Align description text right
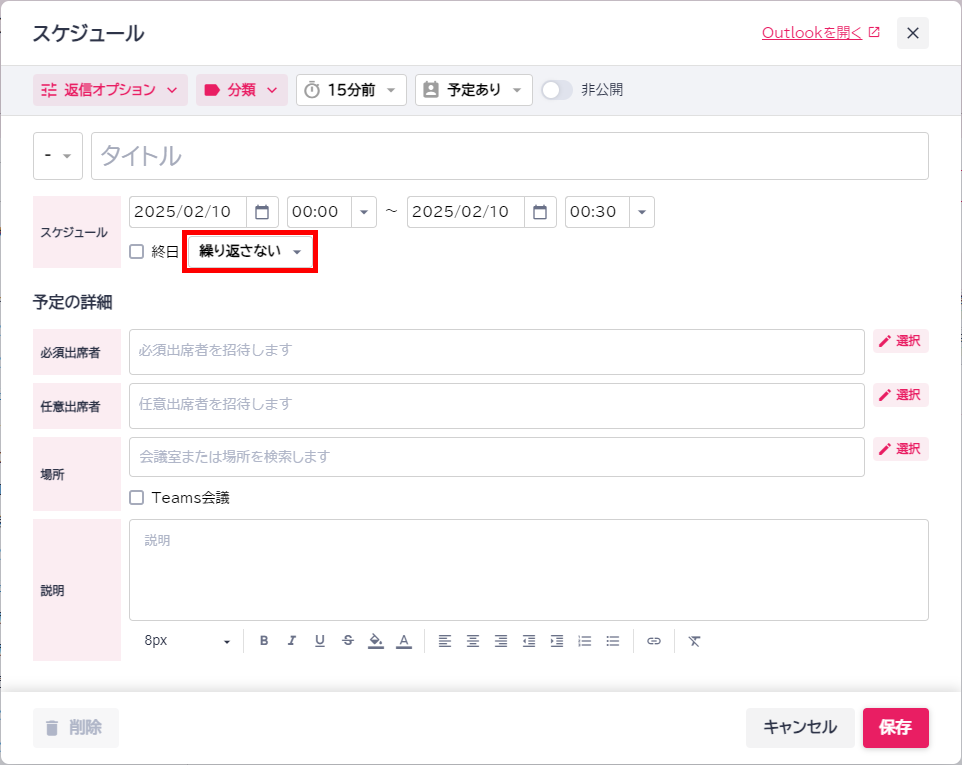The height and width of the screenshot is (765, 962). [501, 640]
